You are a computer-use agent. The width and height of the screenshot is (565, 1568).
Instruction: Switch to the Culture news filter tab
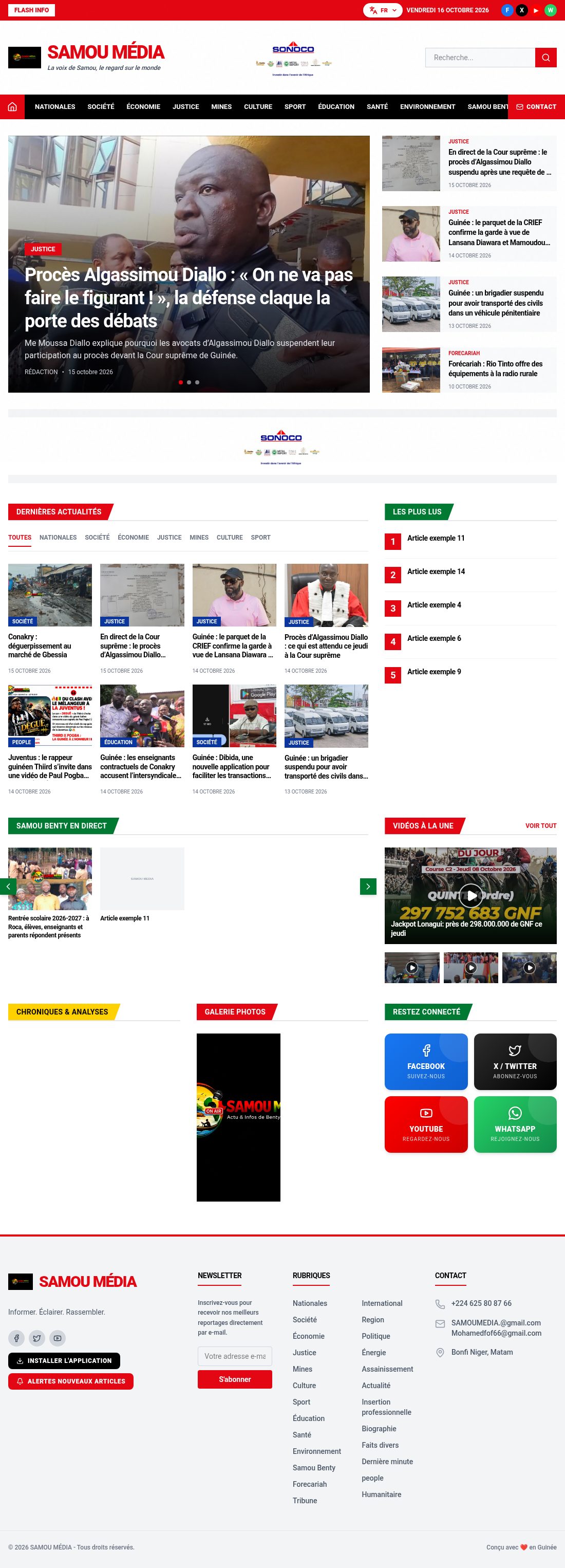pos(230,538)
